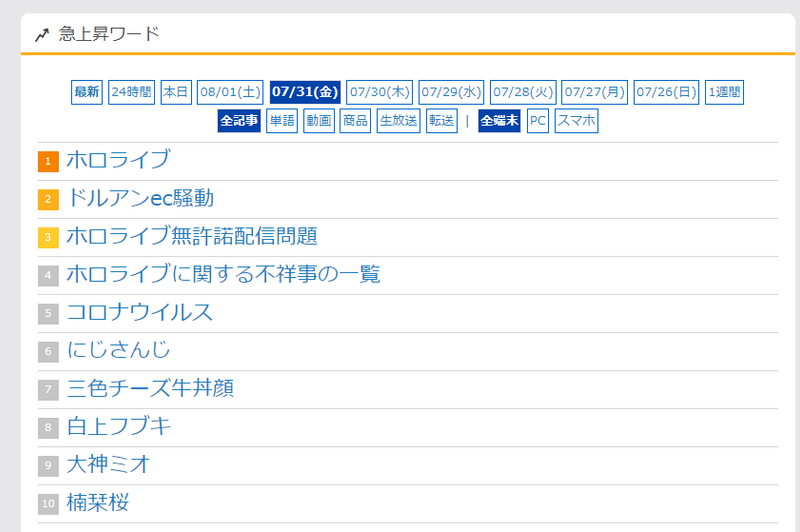Filter by 生放送 category
The width and height of the screenshot is (800, 532).
click(x=398, y=121)
